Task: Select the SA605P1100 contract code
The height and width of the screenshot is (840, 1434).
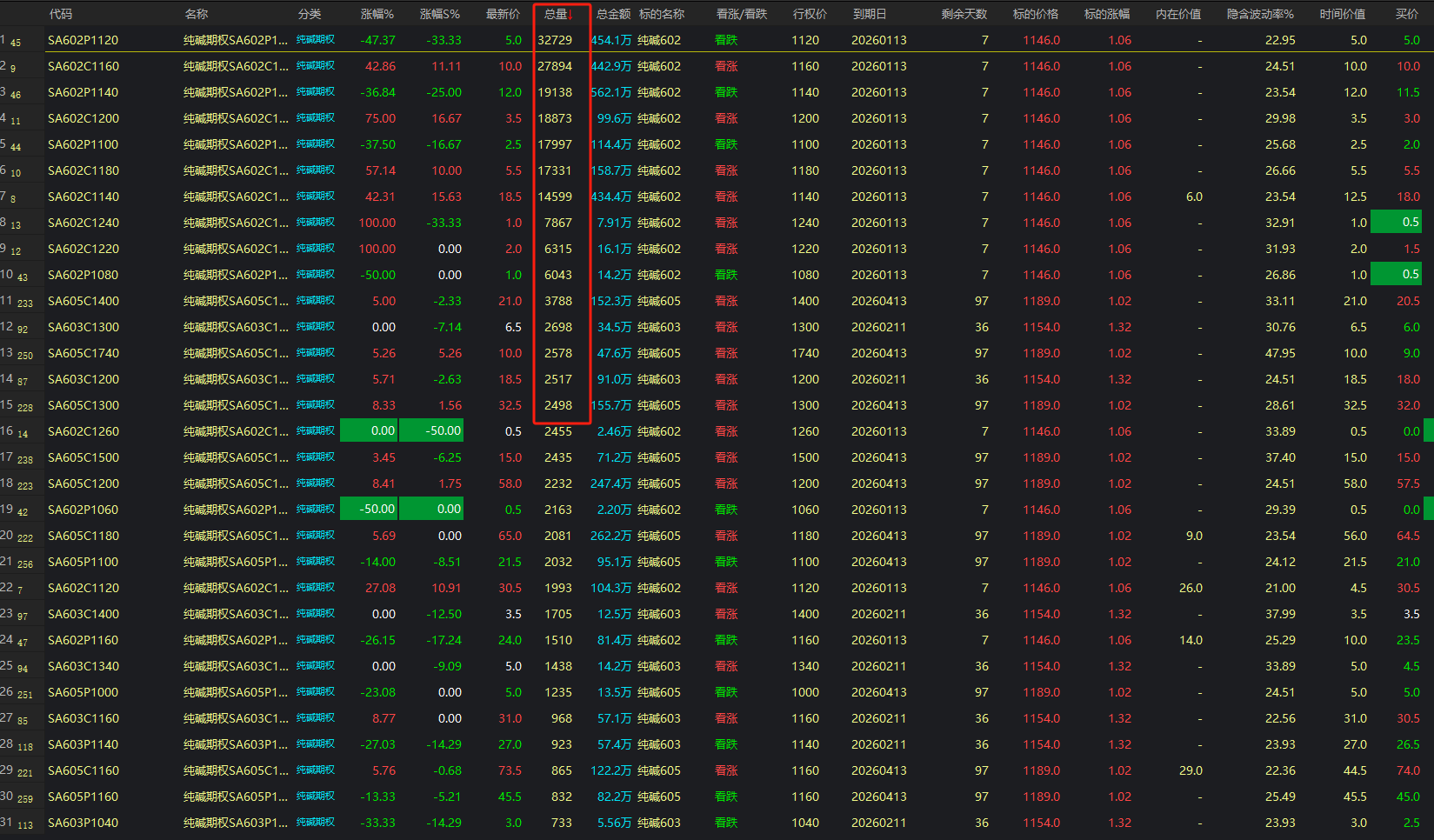Action: [83, 562]
